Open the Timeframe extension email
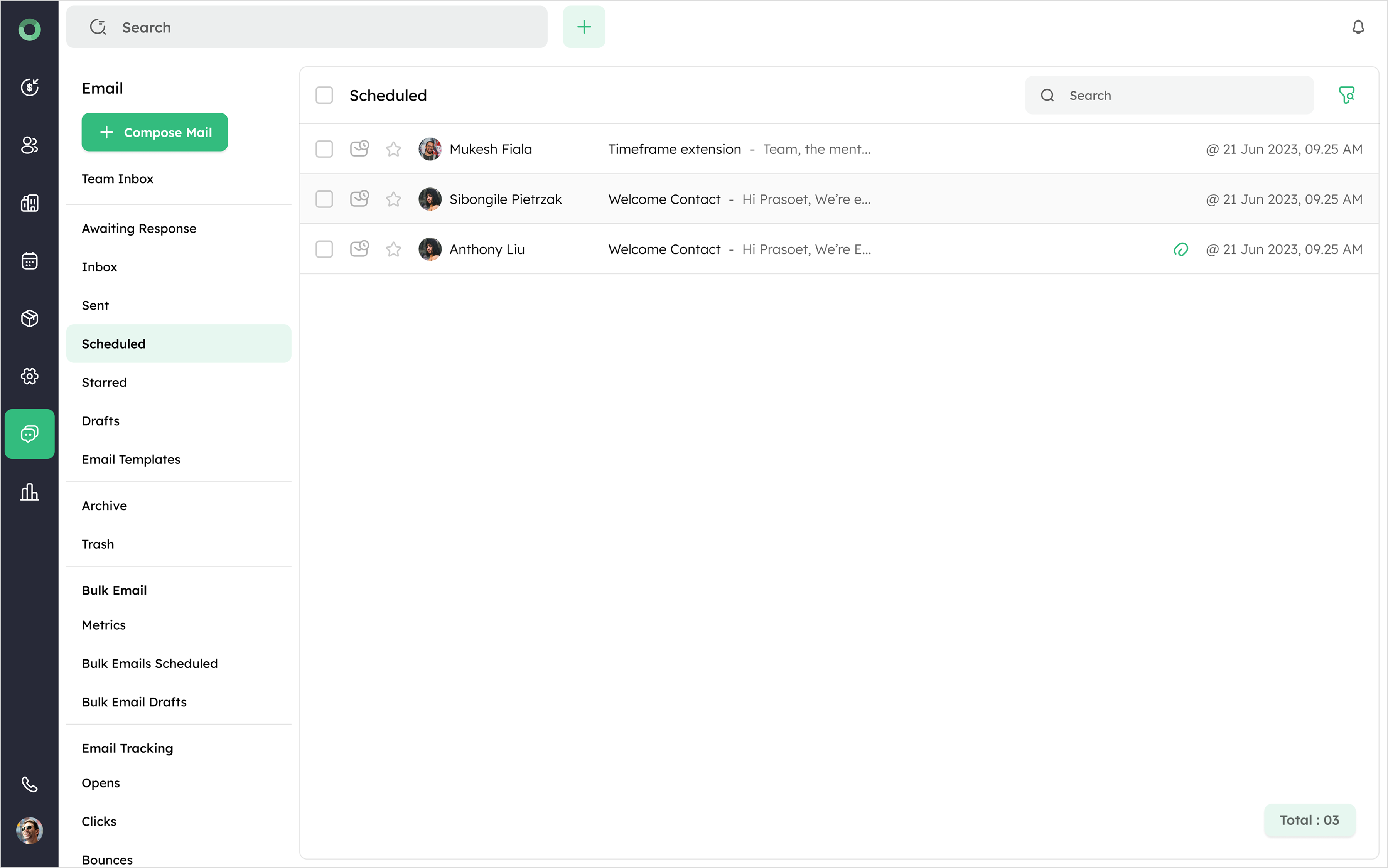 pyautogui.click(x=674, y=149)
